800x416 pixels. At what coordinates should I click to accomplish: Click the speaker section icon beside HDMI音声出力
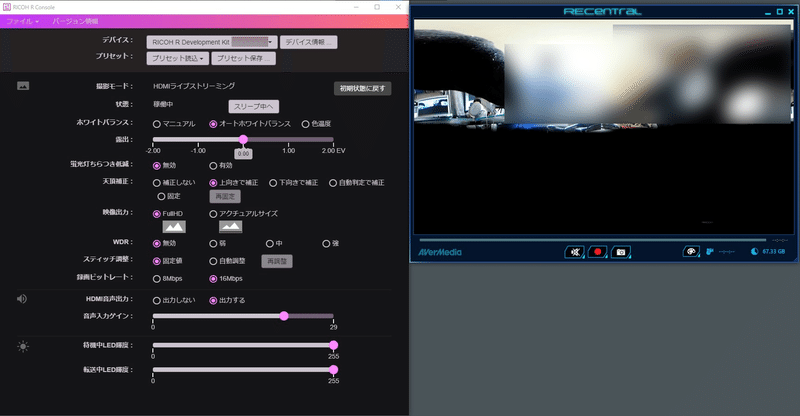pyautogui.click(x=22, y=299)
